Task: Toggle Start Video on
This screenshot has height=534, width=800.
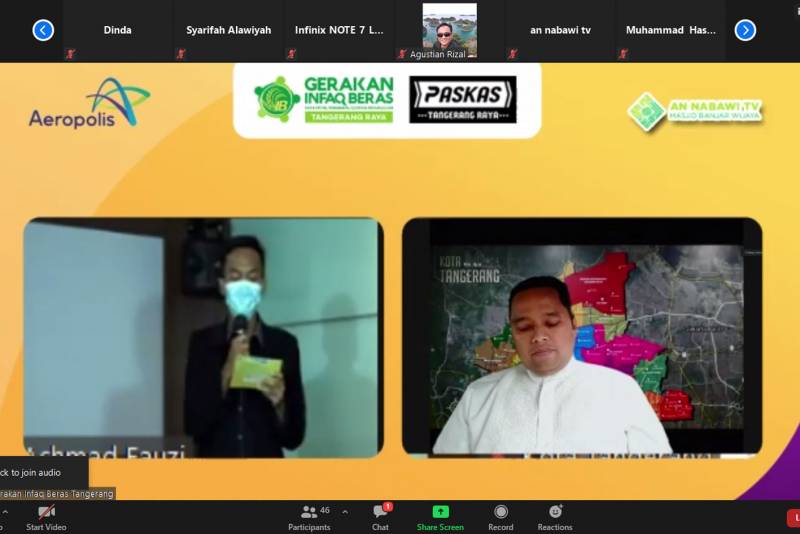Action: 47,516
